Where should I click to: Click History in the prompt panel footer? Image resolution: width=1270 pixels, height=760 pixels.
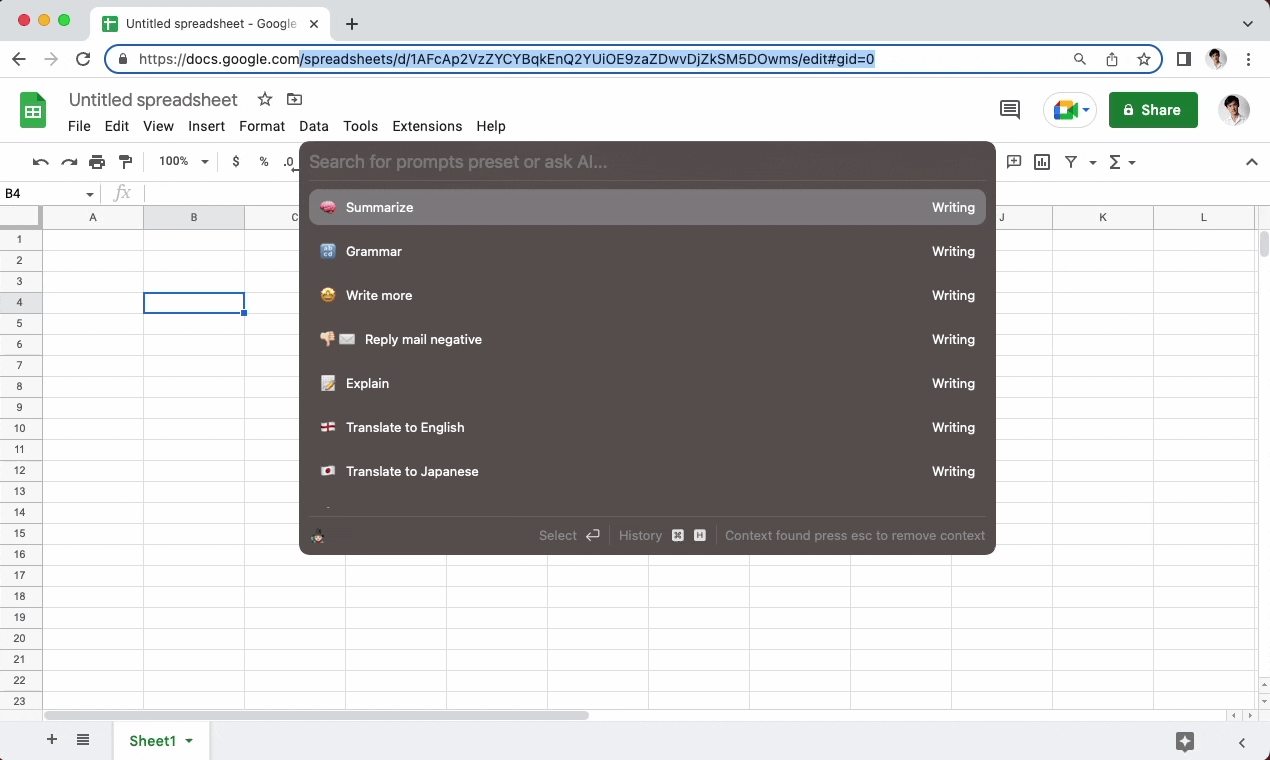(x=640, y=536)
